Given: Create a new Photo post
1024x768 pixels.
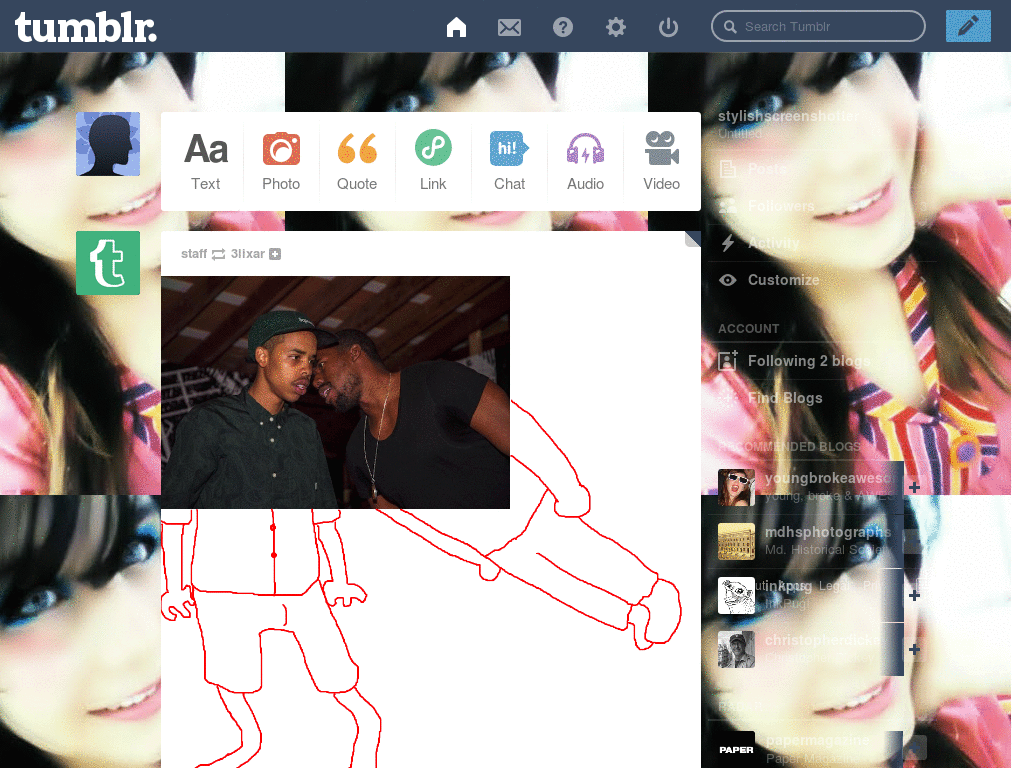Looking at the screenshot, I should (281, 161).
